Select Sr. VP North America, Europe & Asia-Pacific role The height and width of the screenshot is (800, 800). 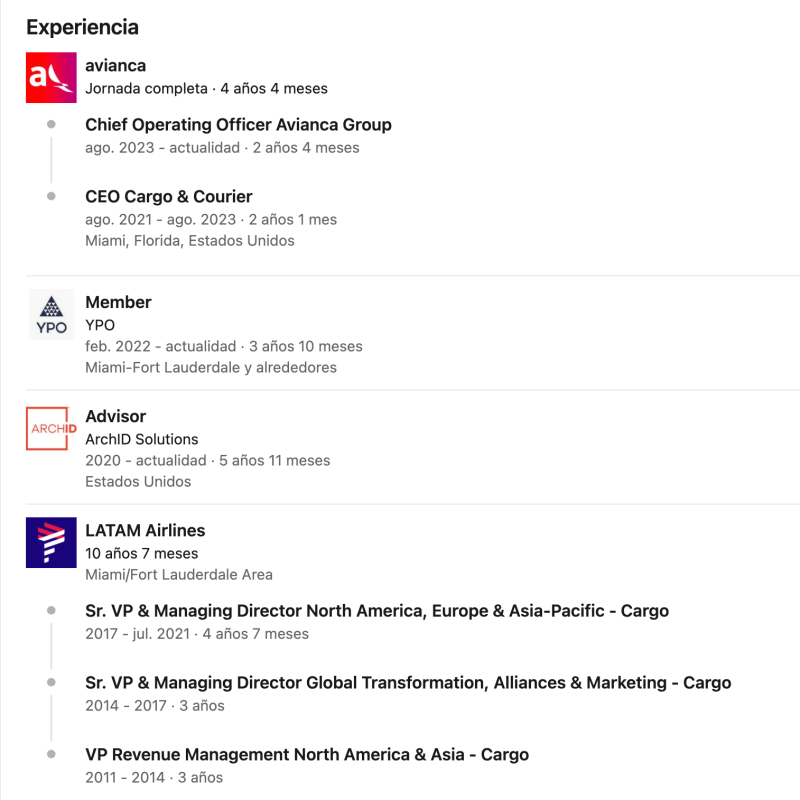tap(376, 611)
